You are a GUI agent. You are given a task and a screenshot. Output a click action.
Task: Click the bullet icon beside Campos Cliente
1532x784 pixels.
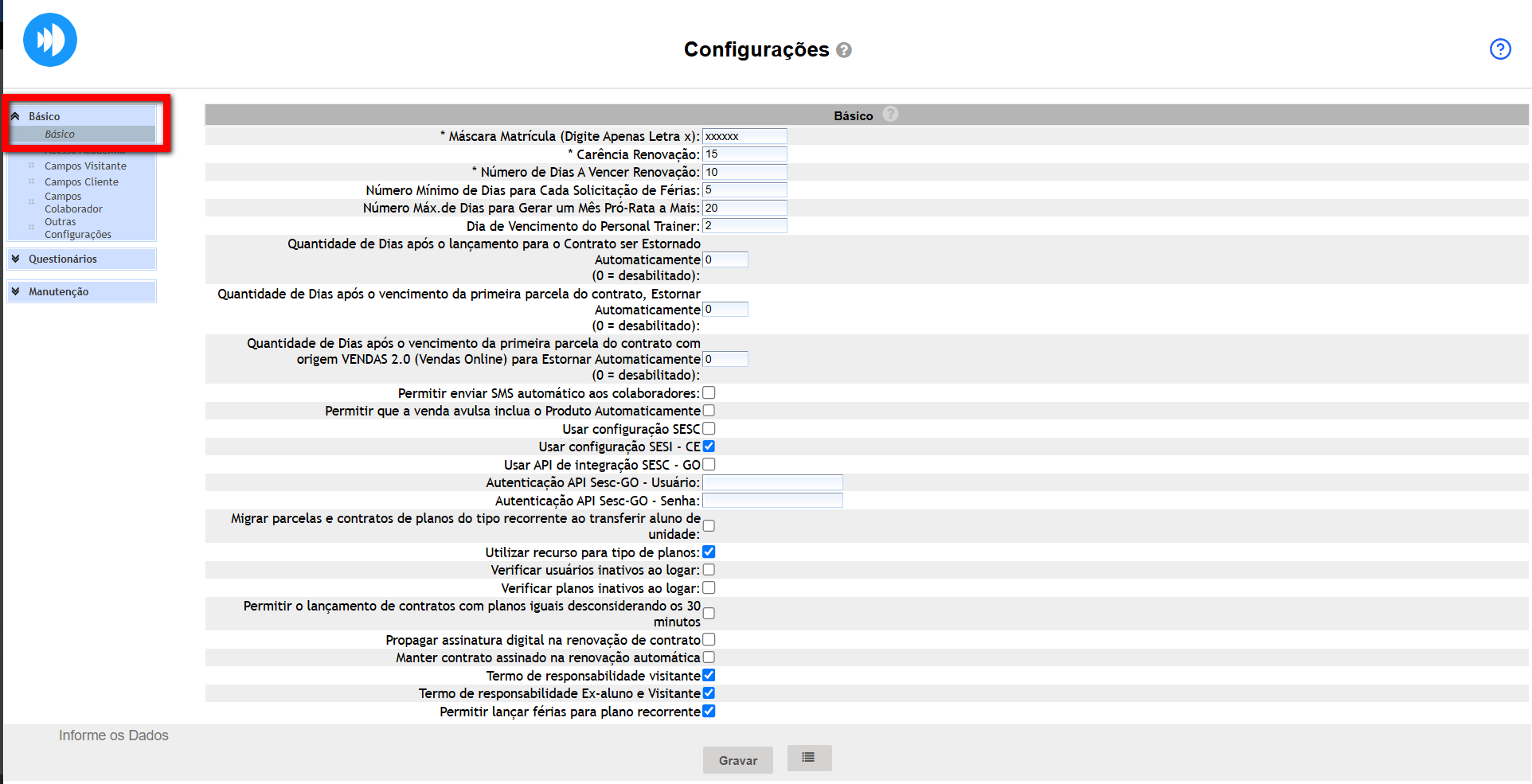coord(32,181)
